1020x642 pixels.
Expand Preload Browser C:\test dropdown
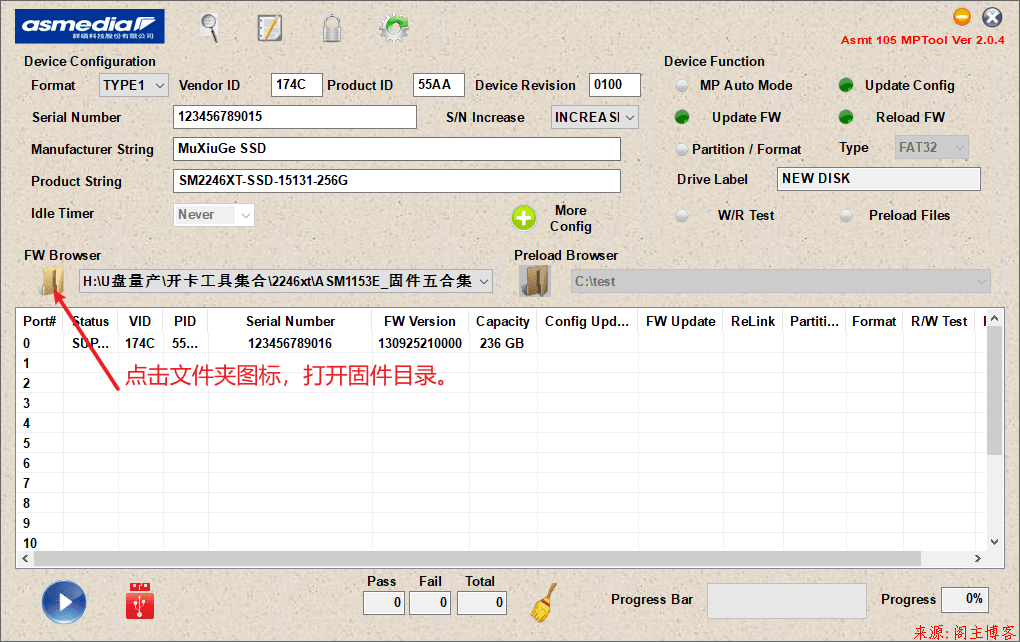pos(982,281)
